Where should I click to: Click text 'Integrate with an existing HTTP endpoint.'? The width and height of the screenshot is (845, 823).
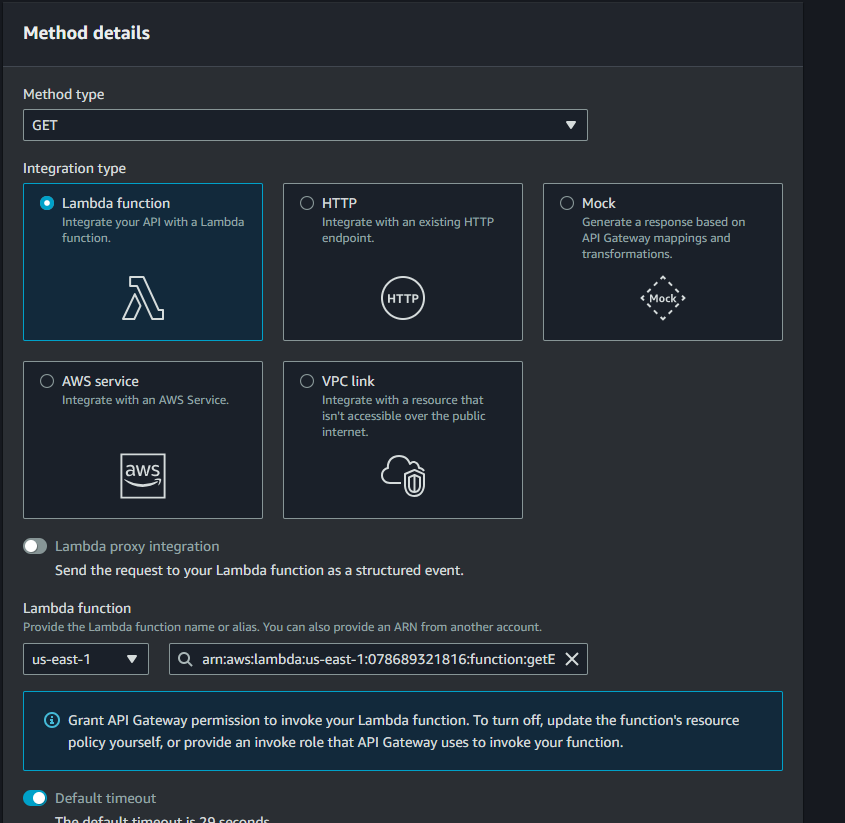tap(408, 230)
